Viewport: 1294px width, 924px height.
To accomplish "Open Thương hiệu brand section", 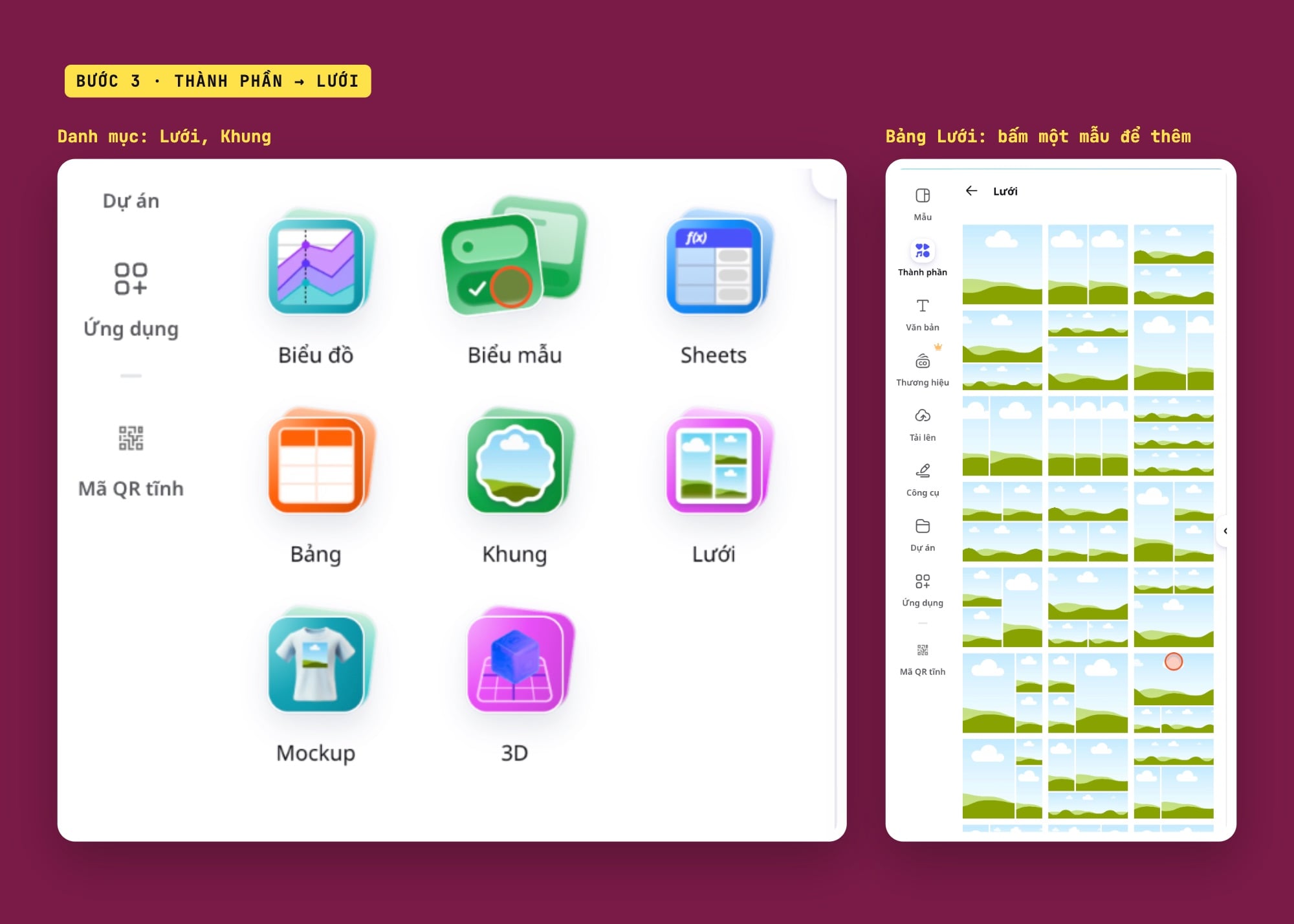I will coord(923,369).
